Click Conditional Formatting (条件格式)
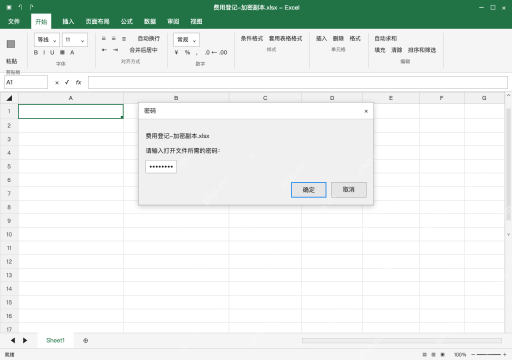 point(252,39)
